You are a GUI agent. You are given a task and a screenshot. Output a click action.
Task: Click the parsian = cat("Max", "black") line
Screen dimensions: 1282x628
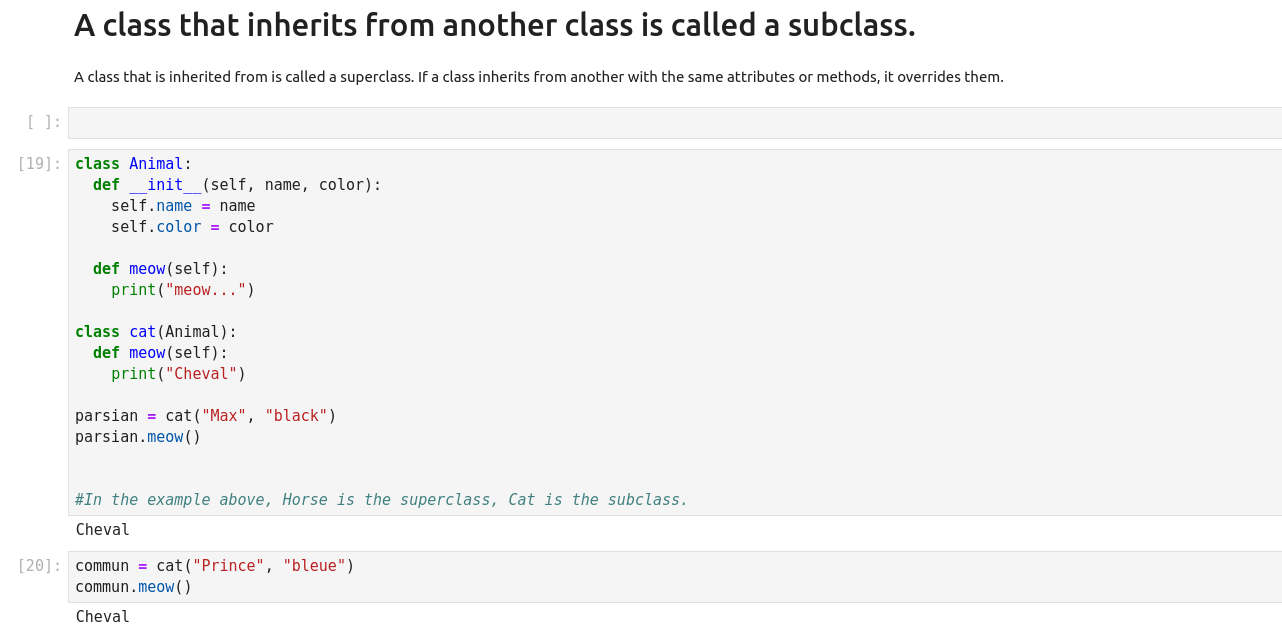pyautogui.click(x=205, y=416)
